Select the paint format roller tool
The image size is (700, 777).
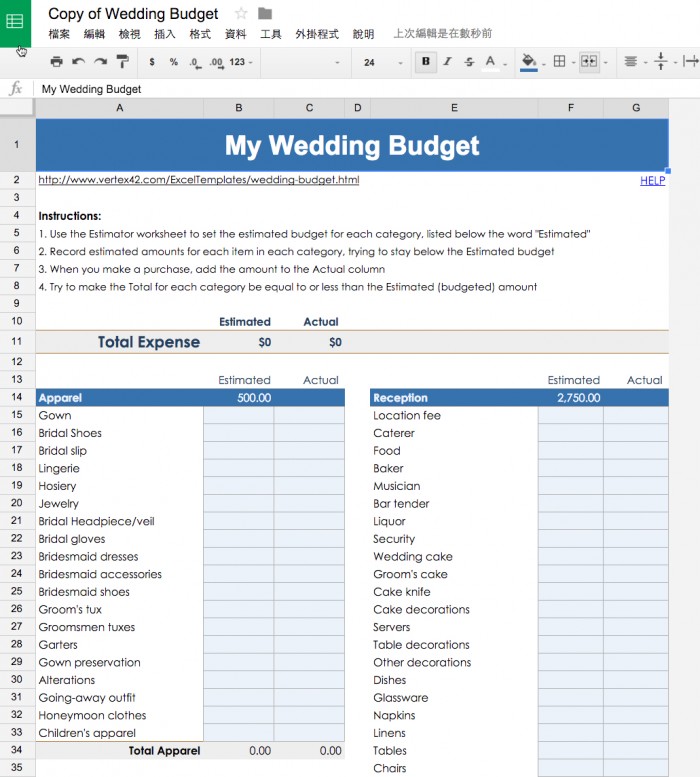coord(122,62)
